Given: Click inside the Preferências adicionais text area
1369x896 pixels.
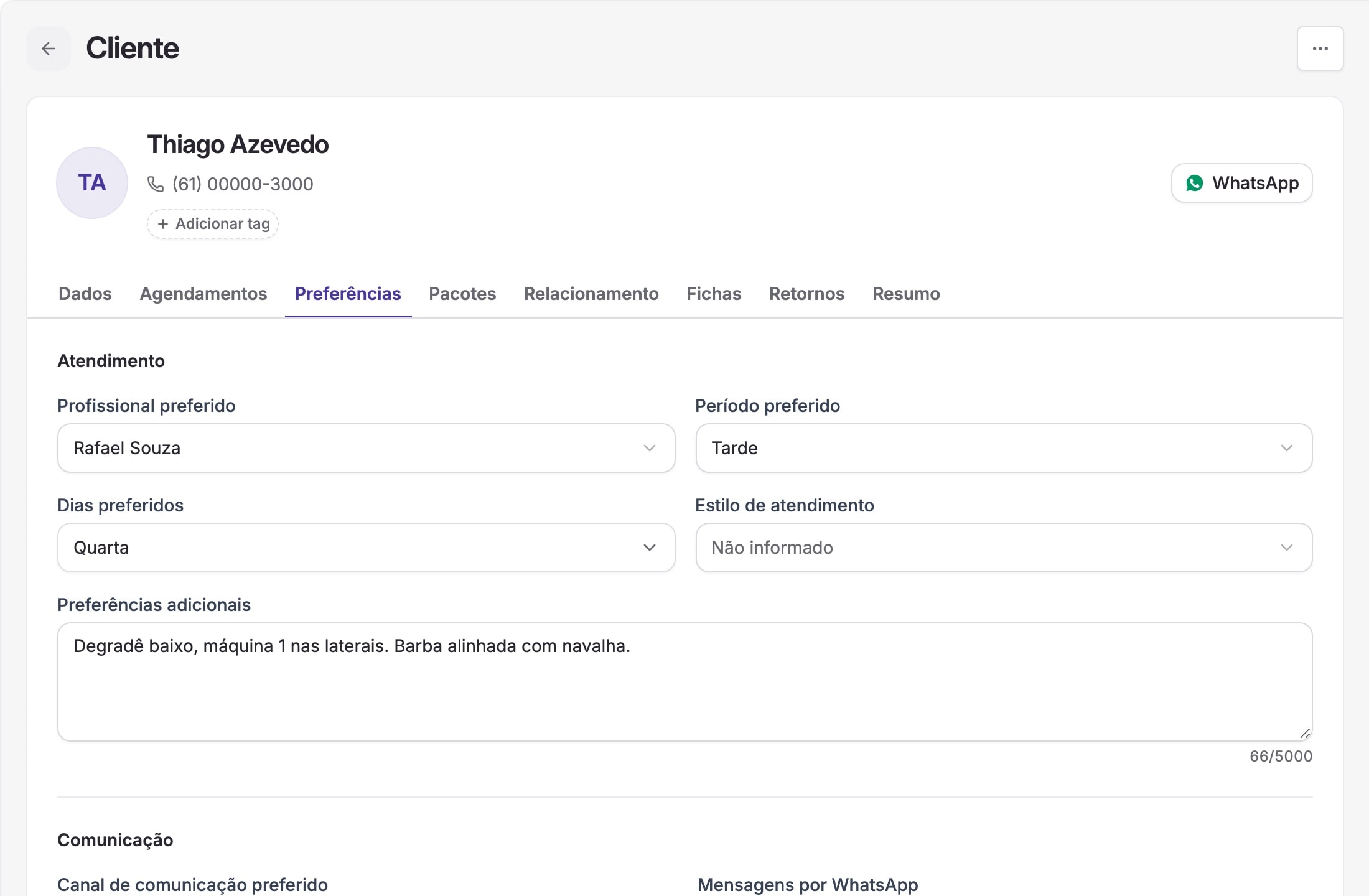Looking at the screenshot, I should pyautogui.click(x=685, y=682).
